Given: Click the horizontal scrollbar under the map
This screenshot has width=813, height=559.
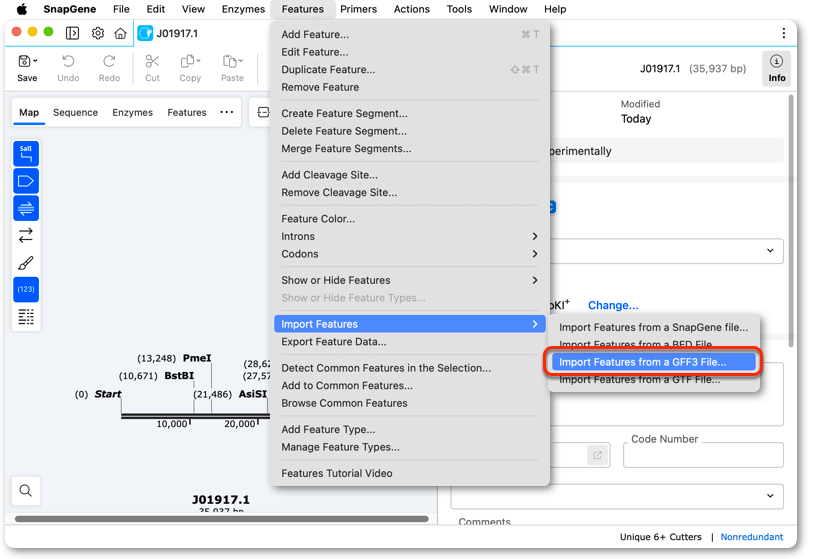Looking at the screenshot, I should click(x=221, y=519).
